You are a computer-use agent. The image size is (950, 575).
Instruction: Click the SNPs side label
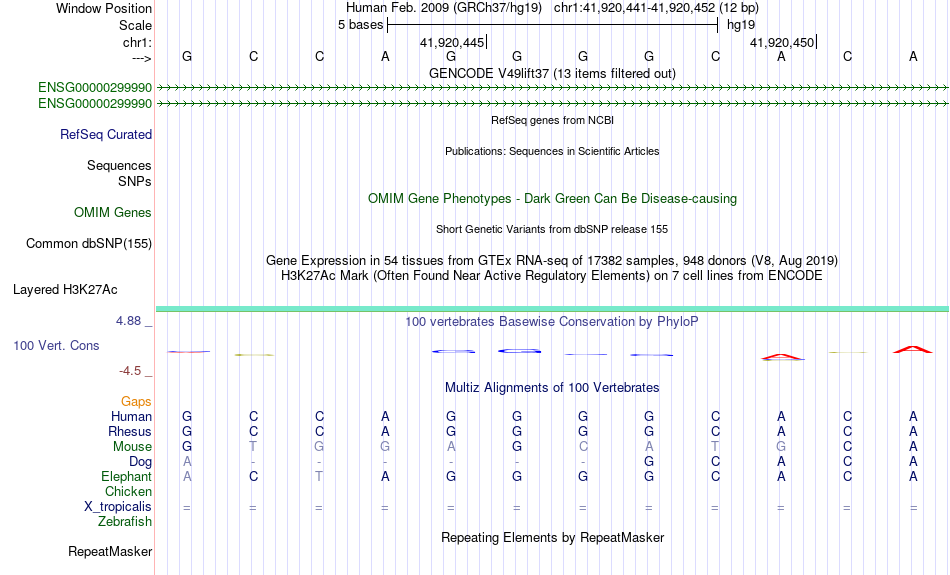(x=135, y=181)
